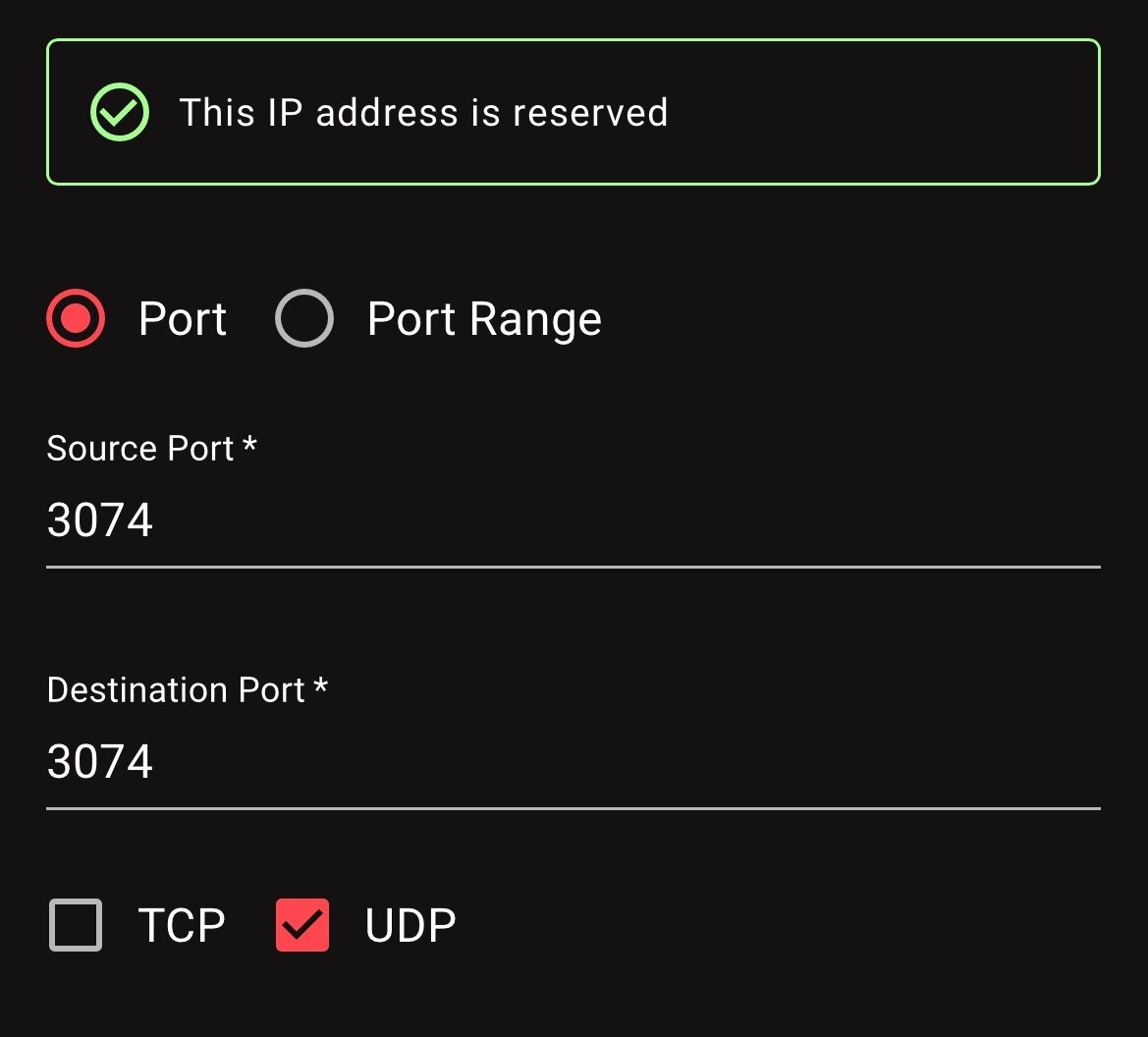Click the 'Source Port *' field label

(x=151, y=448)
